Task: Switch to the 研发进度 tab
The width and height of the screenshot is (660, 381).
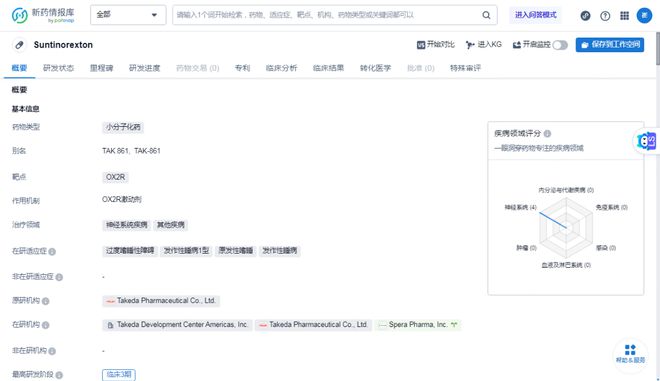Action: click(144, 68)
